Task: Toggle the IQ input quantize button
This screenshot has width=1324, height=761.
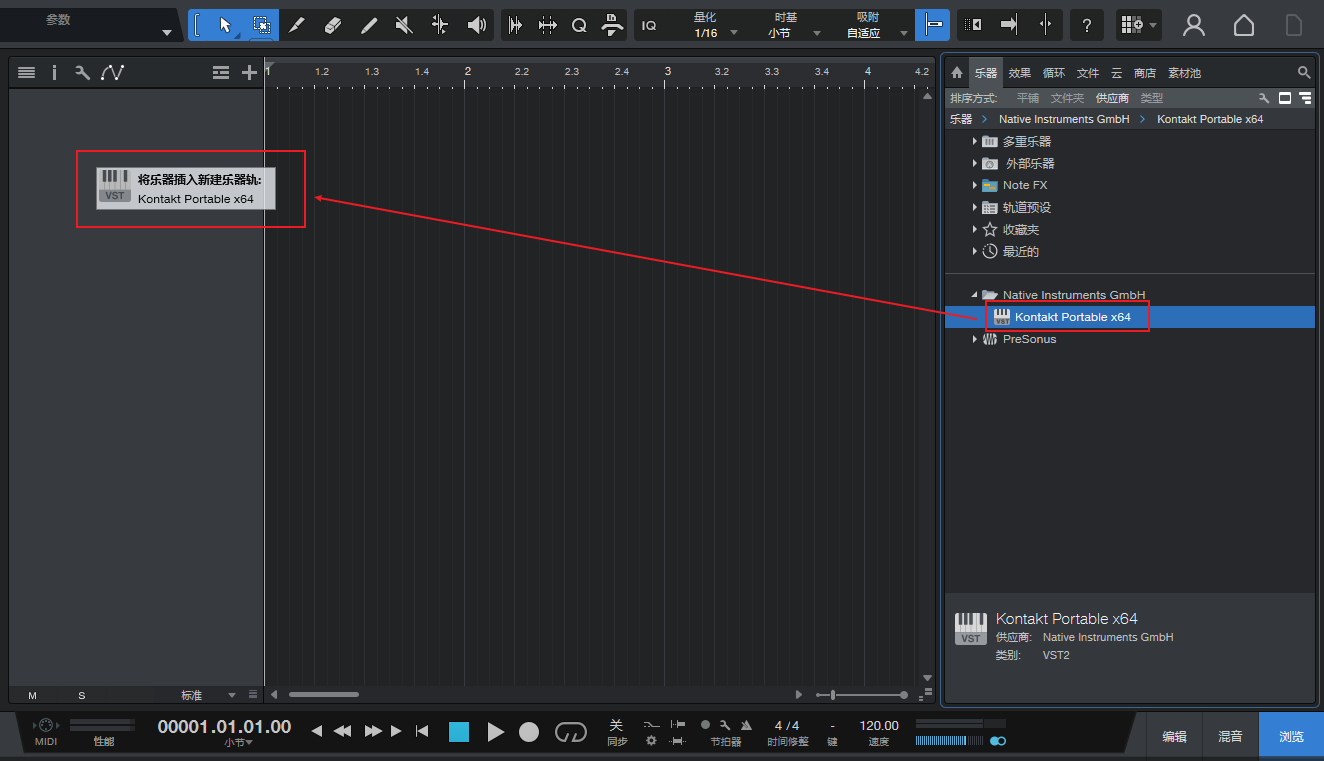Action: (x=650, y=25)
